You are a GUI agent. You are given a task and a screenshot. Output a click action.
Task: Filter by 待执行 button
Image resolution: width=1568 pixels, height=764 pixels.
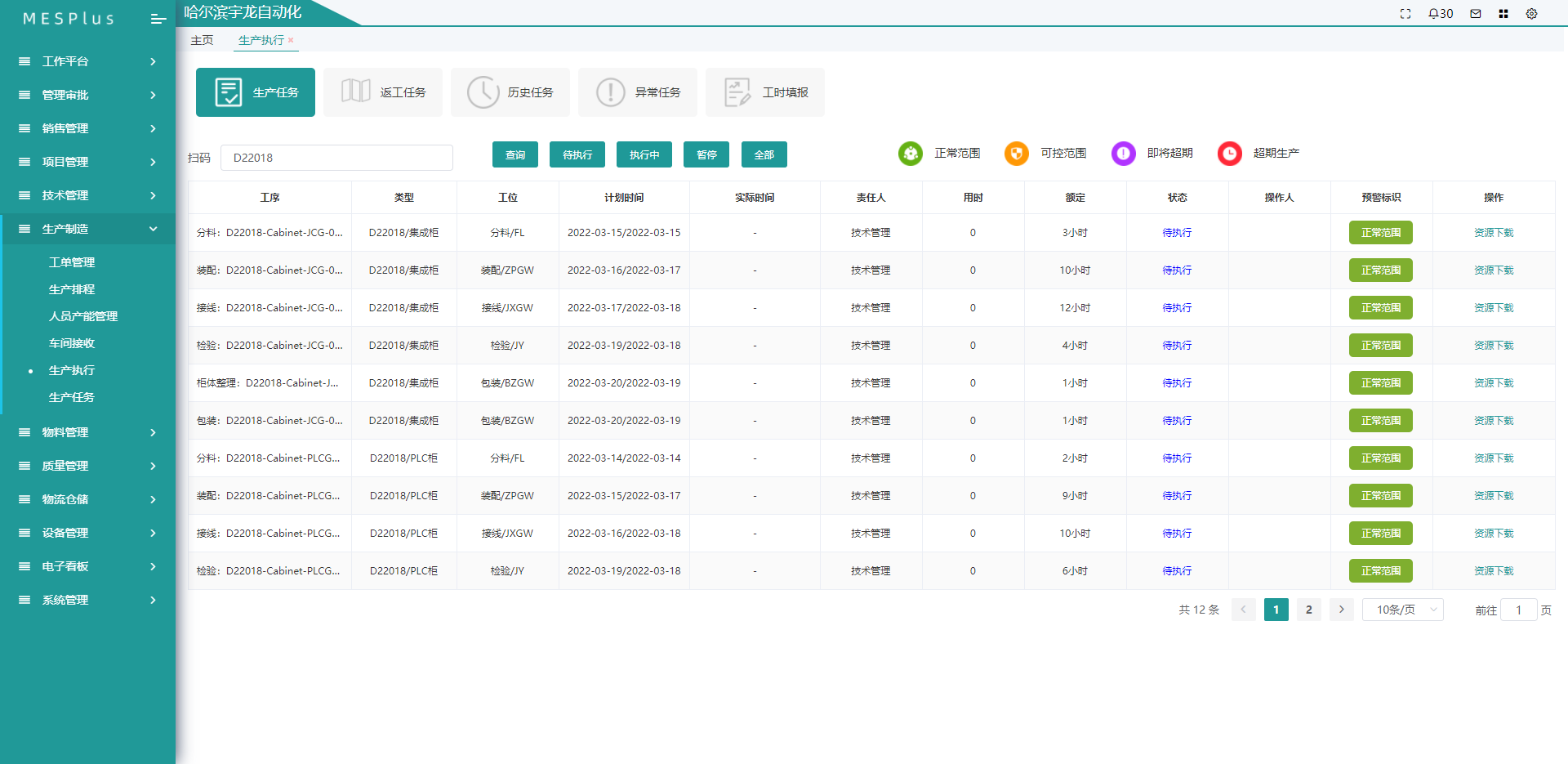[x=577, y=154]
